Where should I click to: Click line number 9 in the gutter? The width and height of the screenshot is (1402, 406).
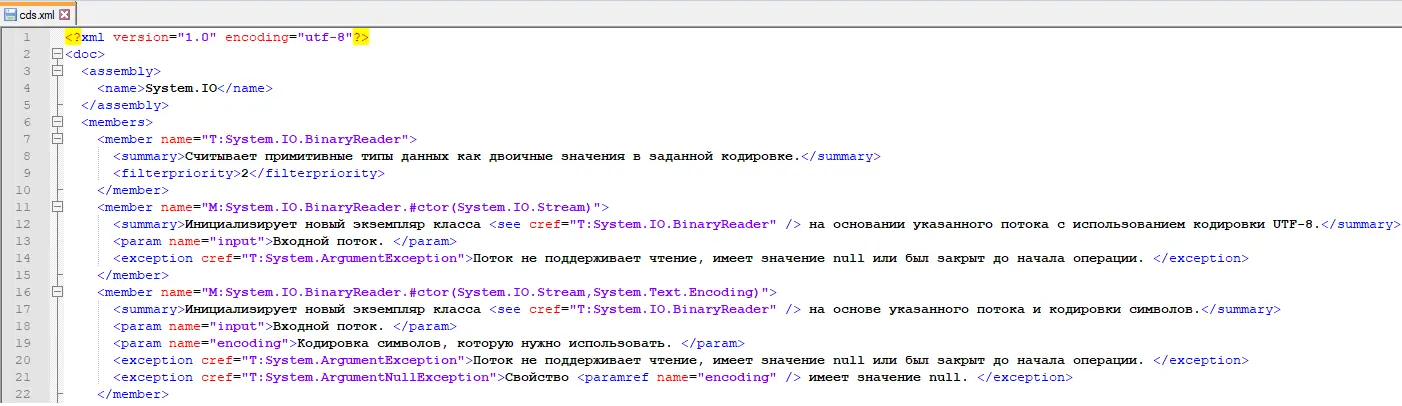[28, 173]
